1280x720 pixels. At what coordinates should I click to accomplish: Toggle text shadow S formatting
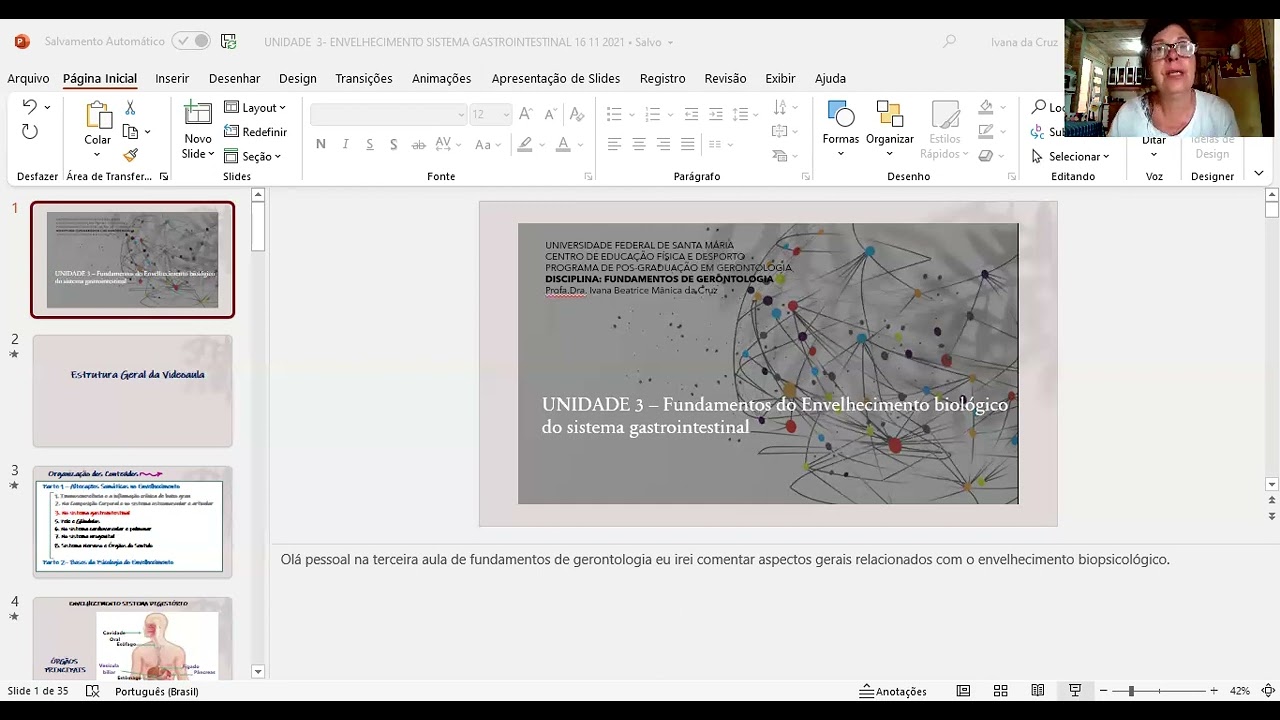coord(393,144)
